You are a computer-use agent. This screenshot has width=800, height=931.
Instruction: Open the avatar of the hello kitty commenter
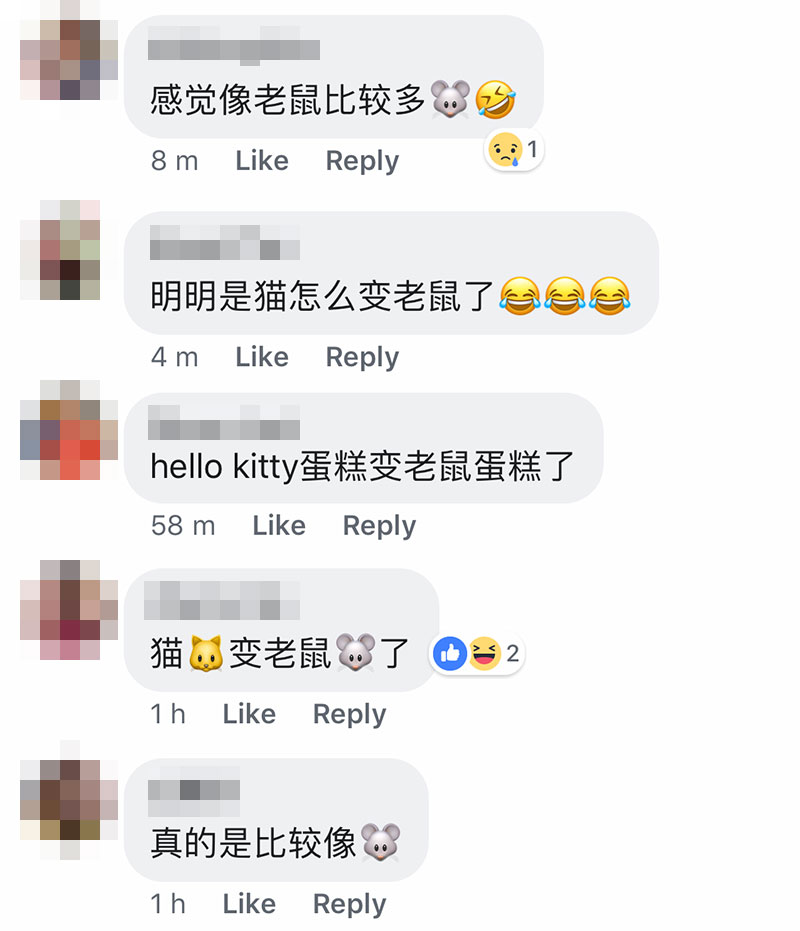pyautogui.click(x=69, y=430)
